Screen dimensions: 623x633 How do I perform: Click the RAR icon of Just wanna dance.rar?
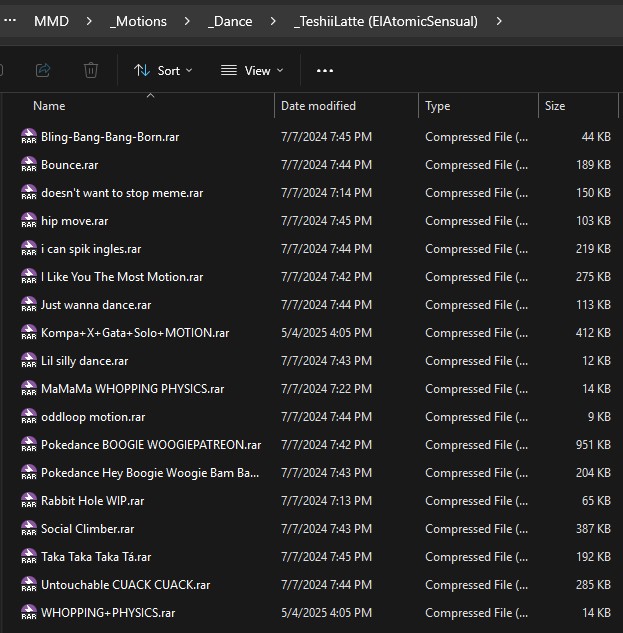(29, 304)
